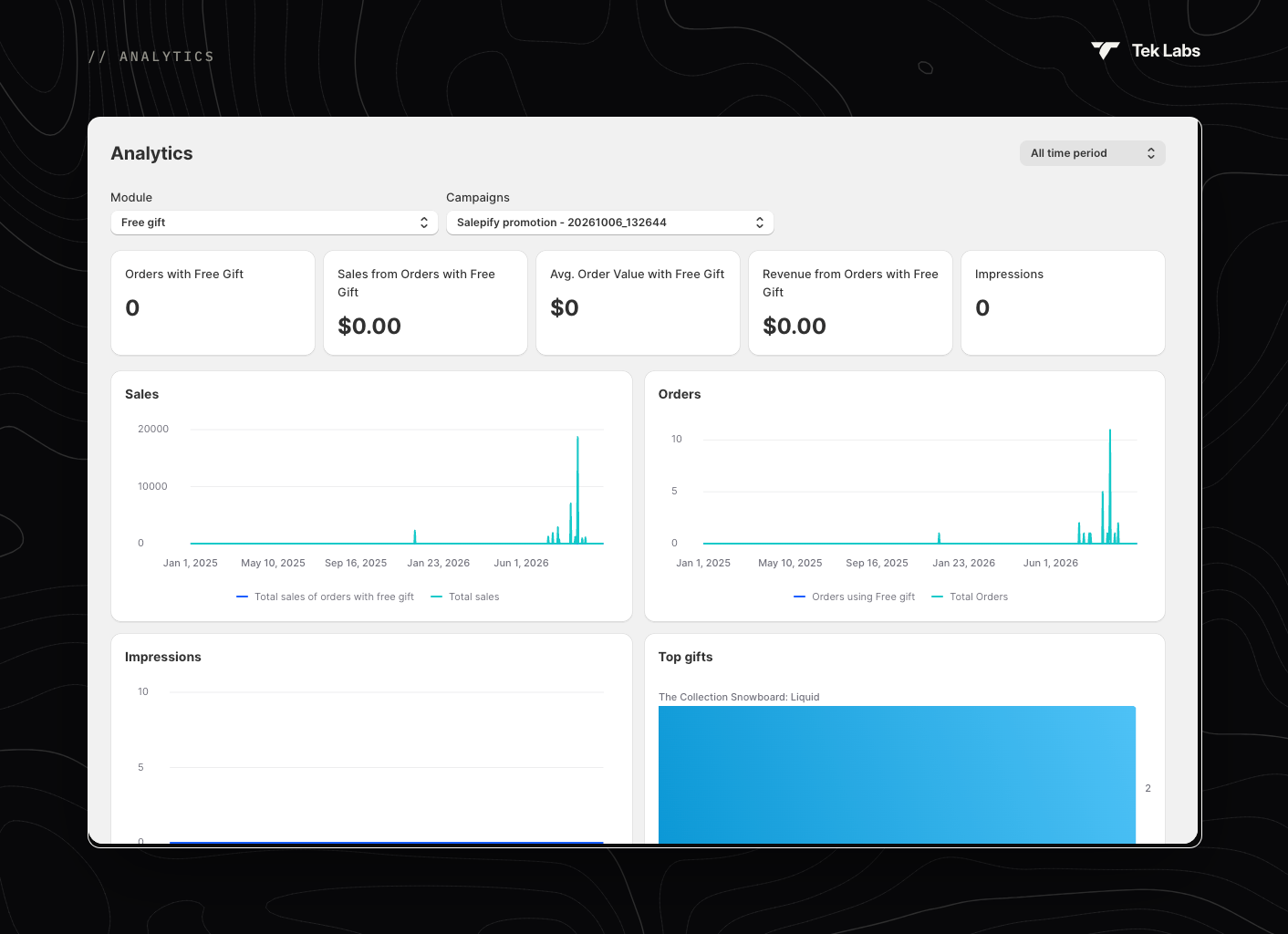1288x934 pixels.
Task: Click the 'Orders' chart title
Action: click(x=680, y=394)
